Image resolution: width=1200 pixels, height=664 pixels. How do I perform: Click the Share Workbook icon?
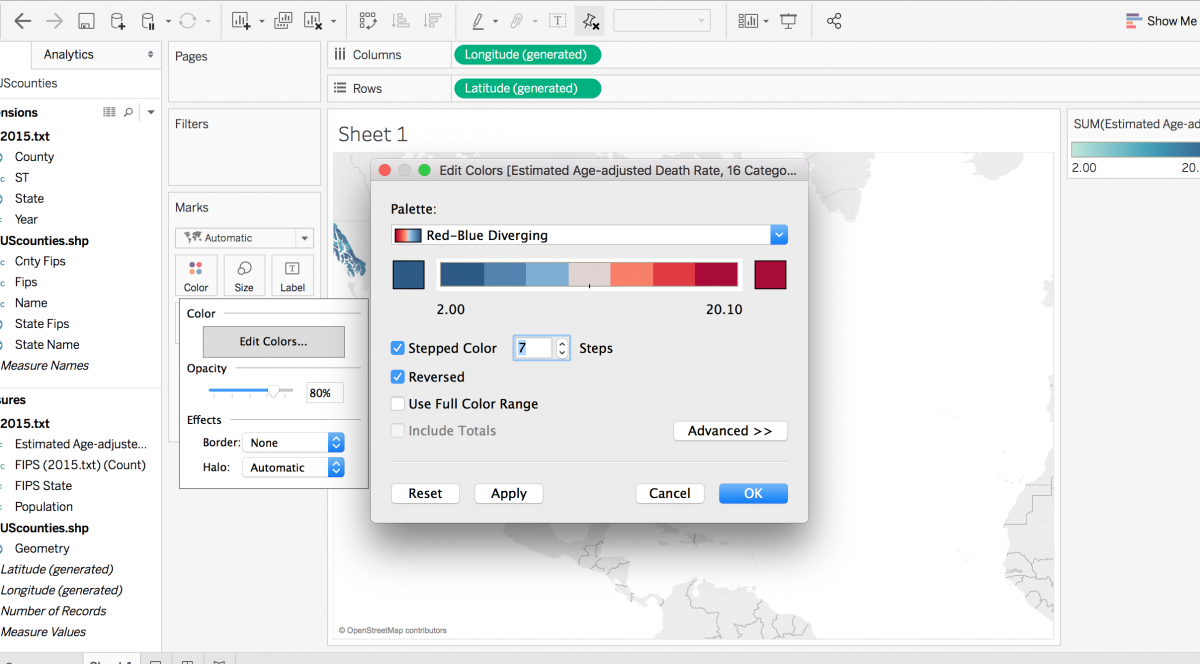click(834, 20)
